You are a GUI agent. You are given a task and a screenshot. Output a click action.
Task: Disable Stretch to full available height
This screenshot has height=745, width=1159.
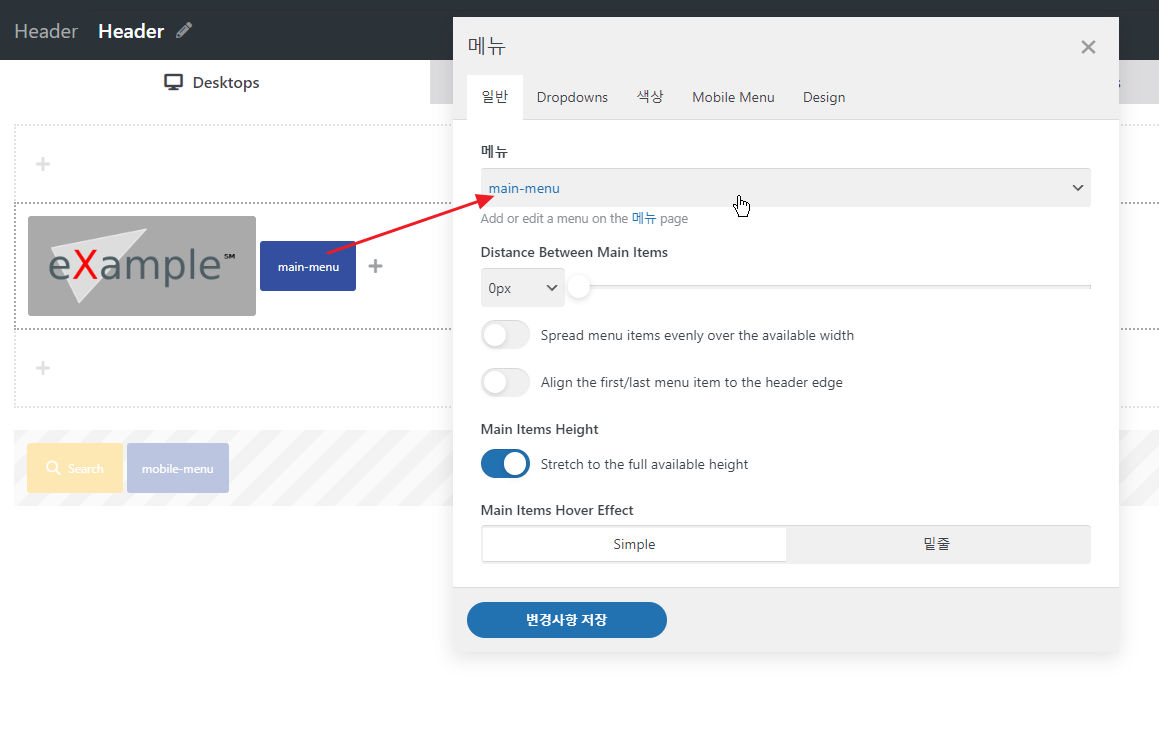click(506, 464)
